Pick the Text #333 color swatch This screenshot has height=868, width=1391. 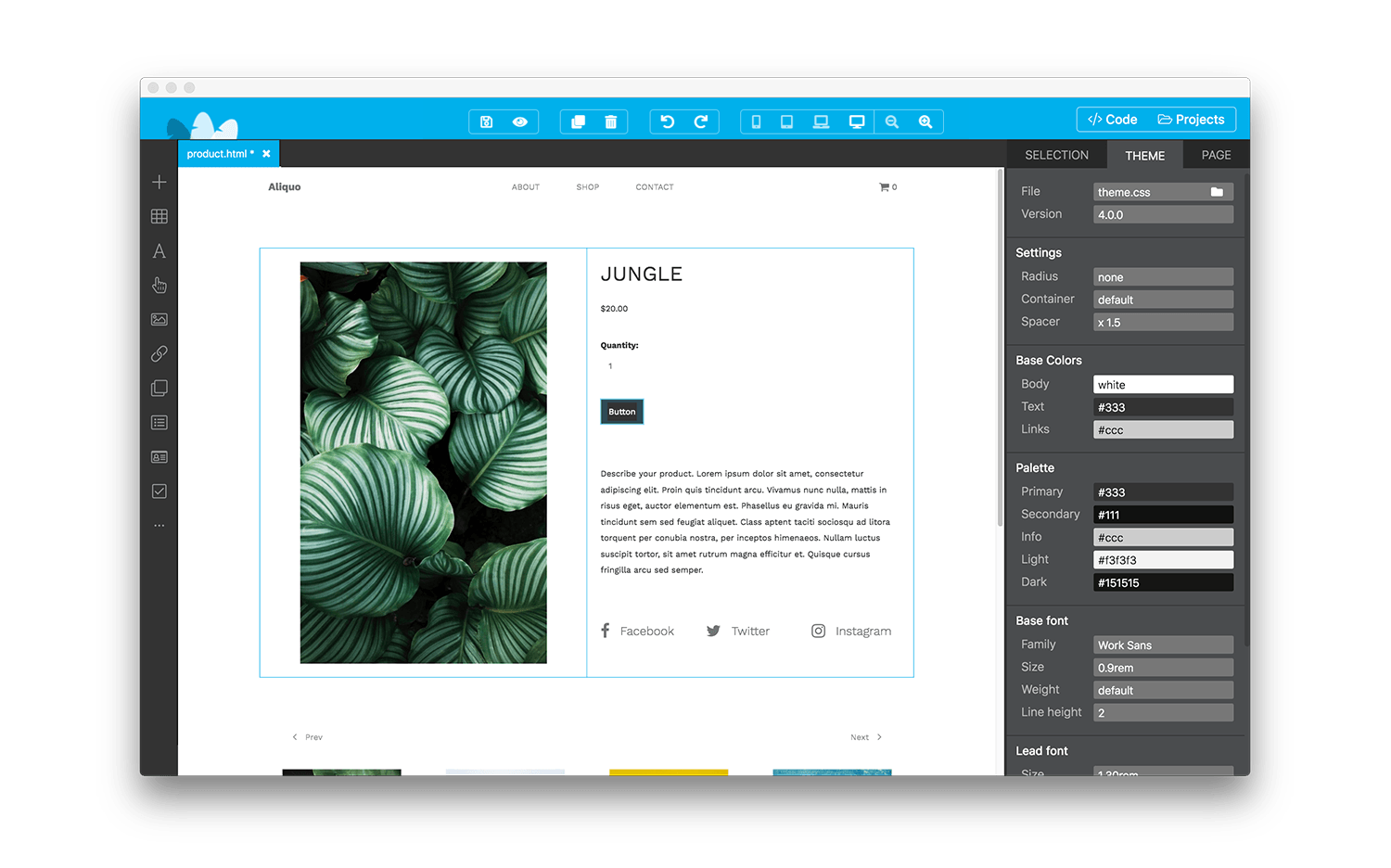click(x=1163, y=407)
